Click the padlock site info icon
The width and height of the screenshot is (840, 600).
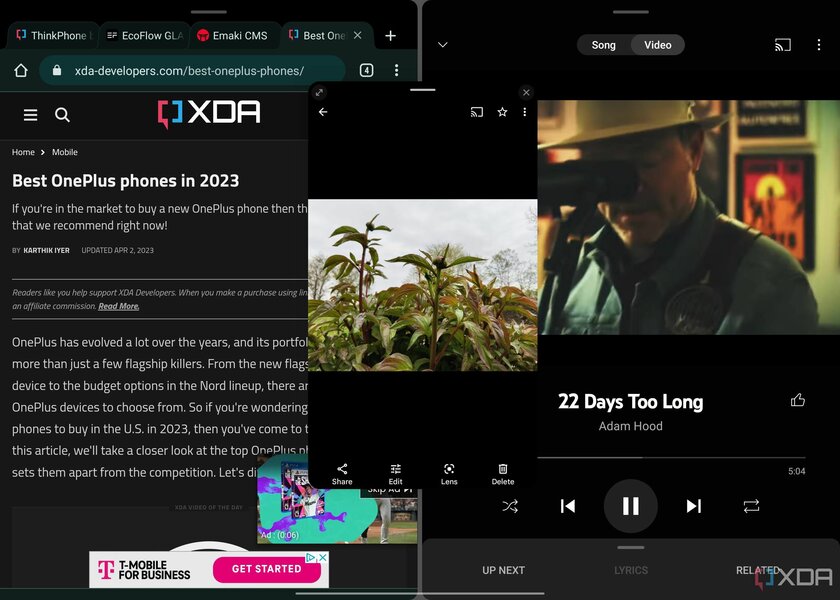pyautogui.click(x=57, y=70)
